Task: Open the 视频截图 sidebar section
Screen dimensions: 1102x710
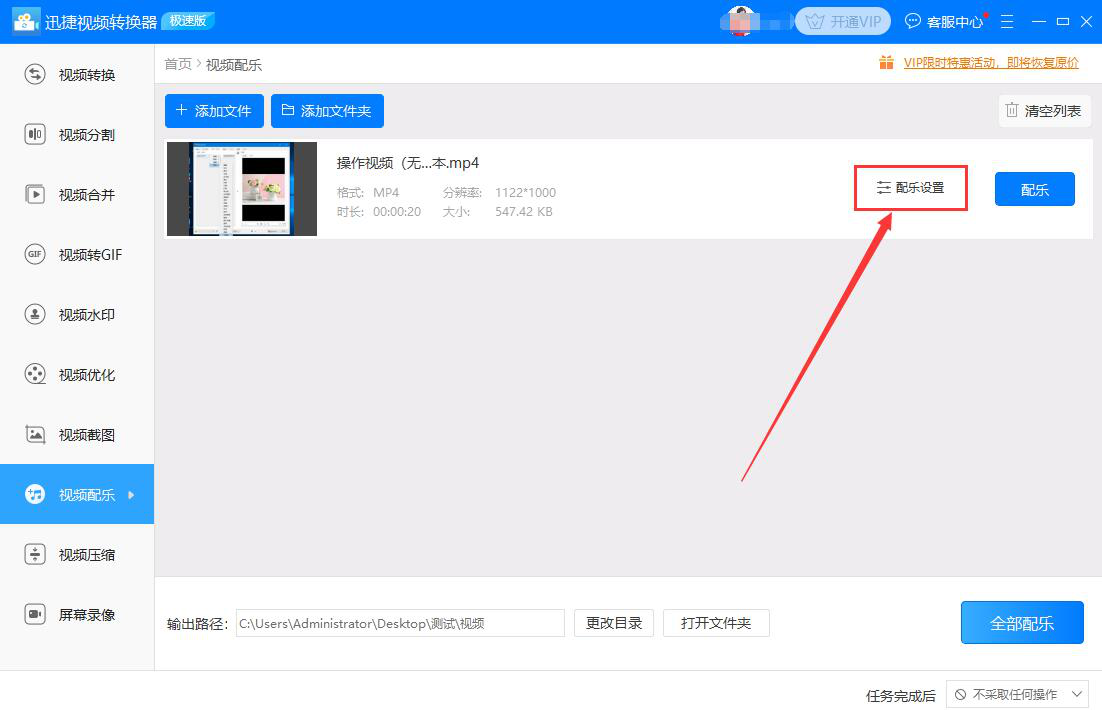Action: [77, 434]
